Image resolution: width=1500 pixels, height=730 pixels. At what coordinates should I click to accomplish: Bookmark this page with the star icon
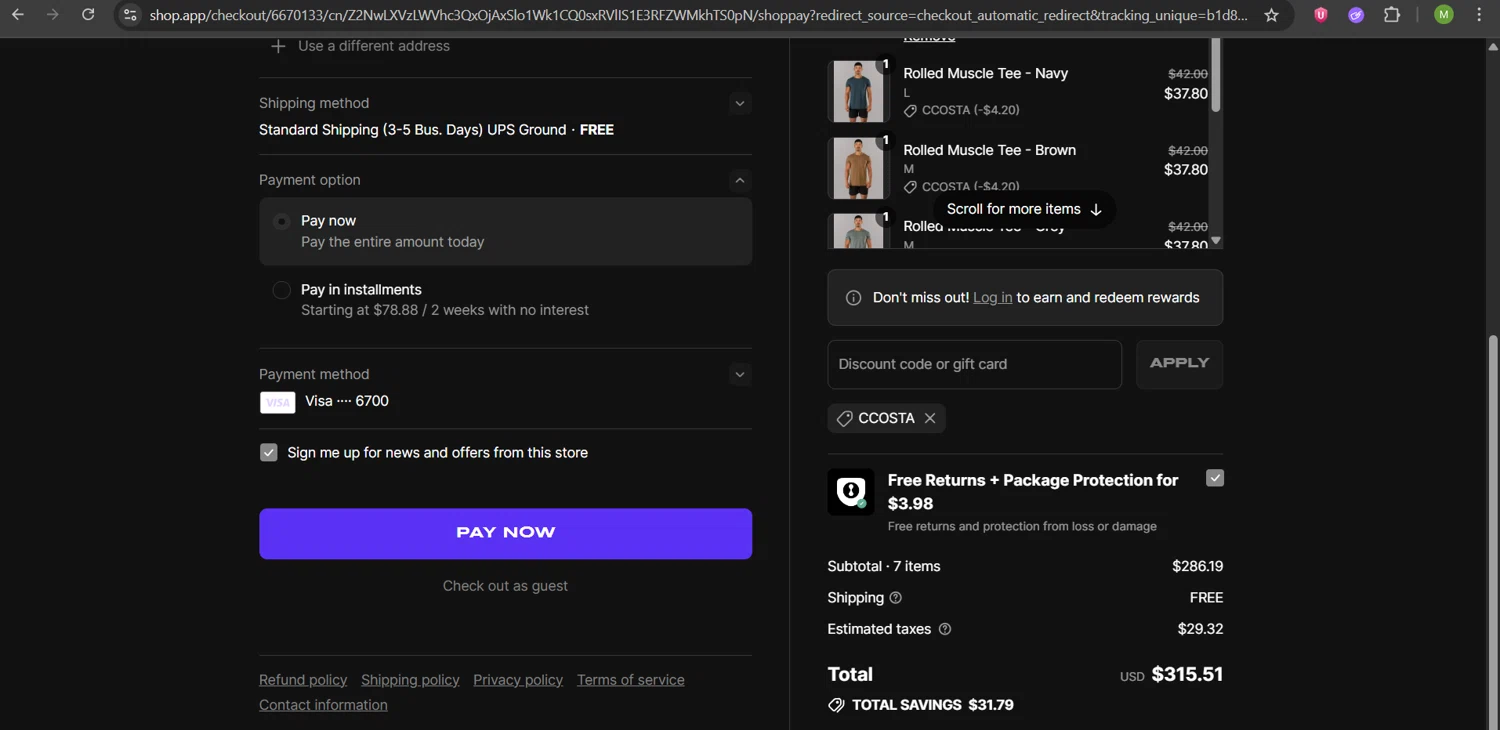point(1271,15)
